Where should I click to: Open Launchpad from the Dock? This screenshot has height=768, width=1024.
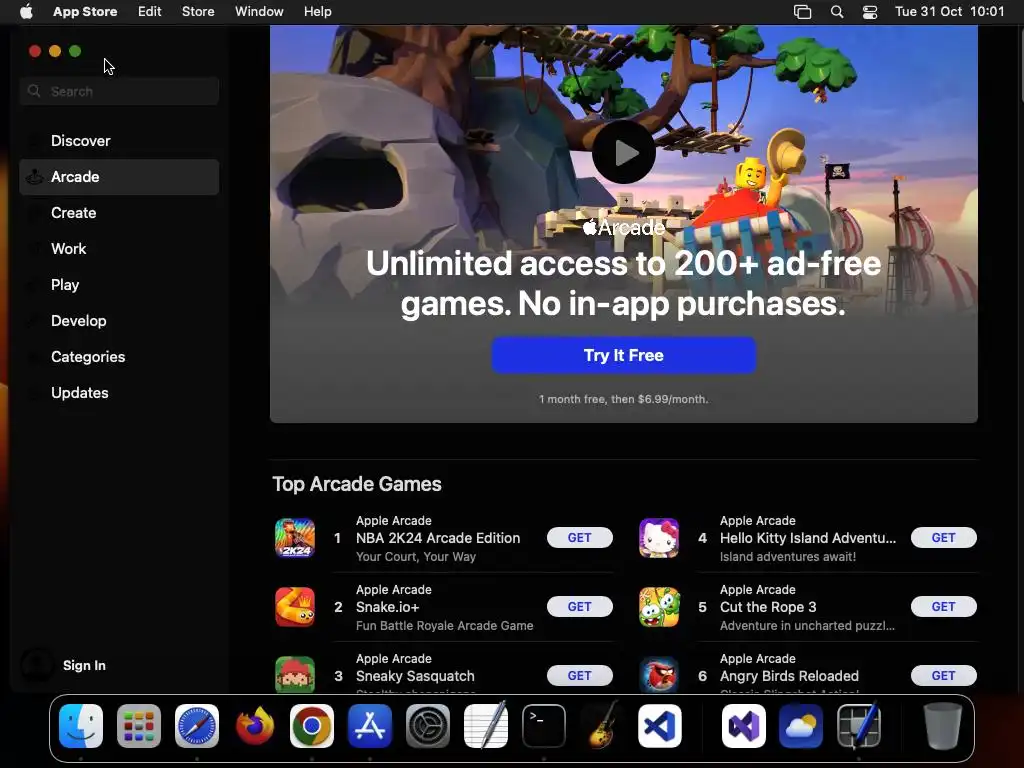pos(138,726)
